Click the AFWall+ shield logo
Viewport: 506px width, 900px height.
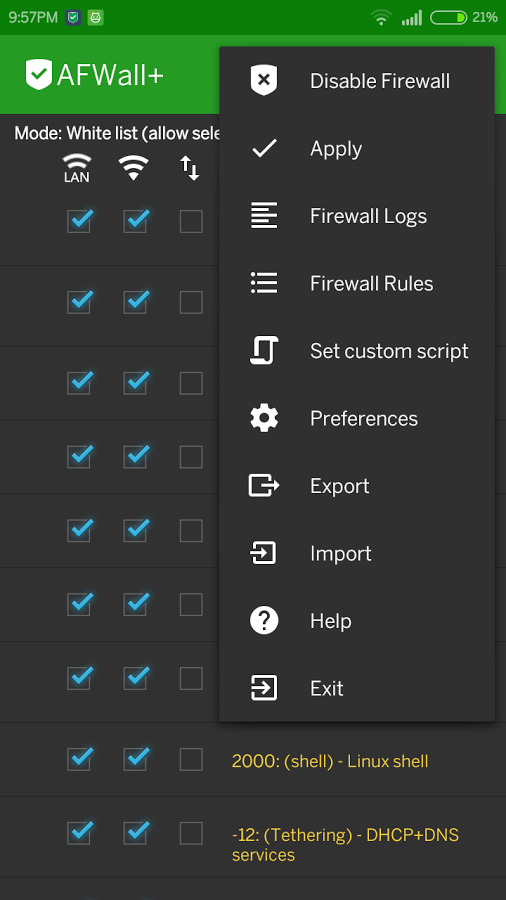[x=39, y=75]
